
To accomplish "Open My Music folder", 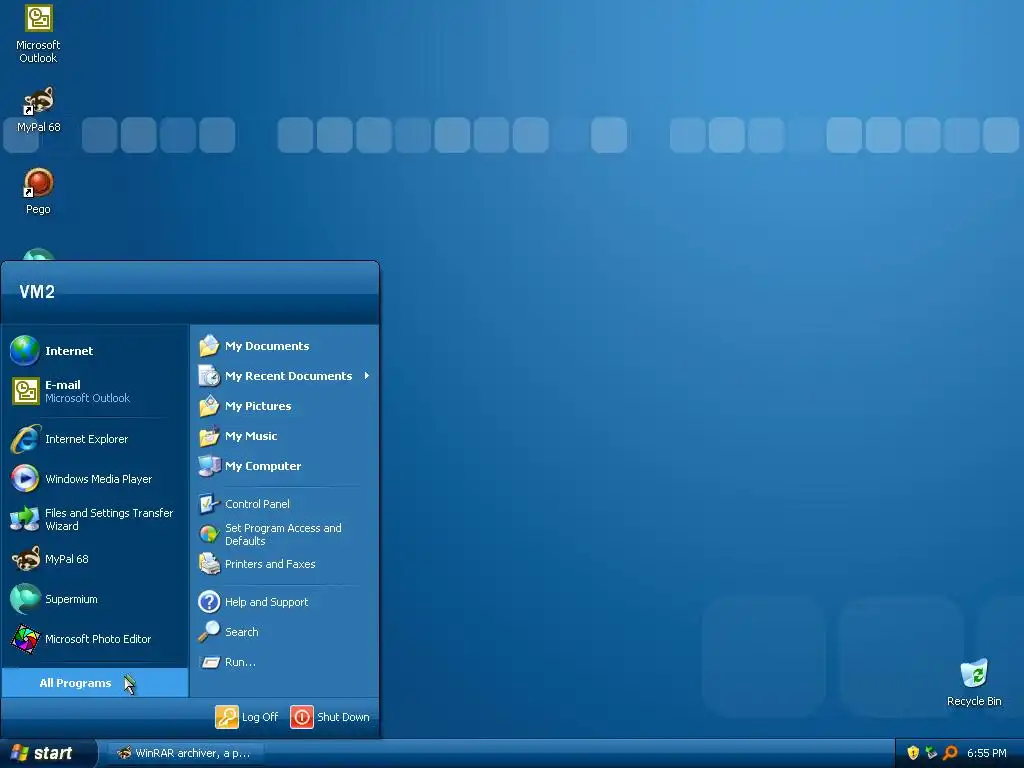I will (x=284, y=436).
